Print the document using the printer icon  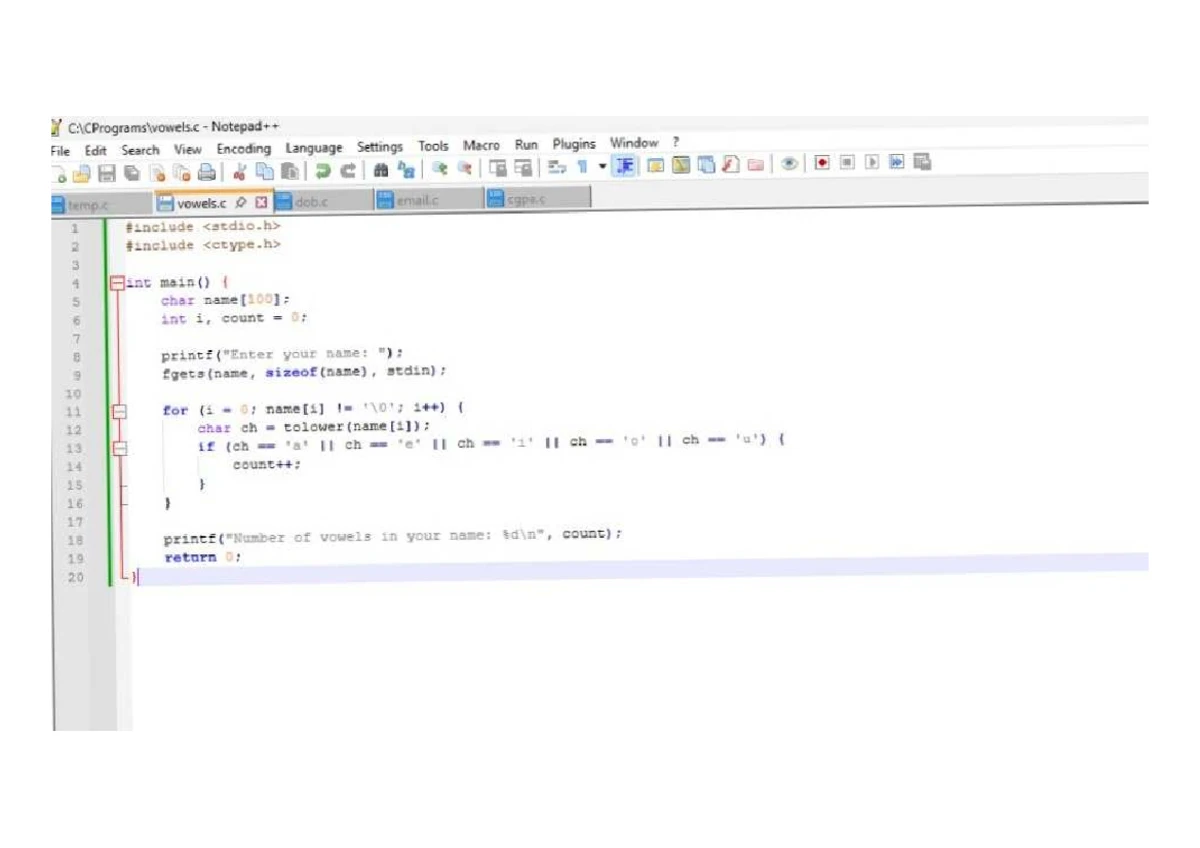click(206, 172)
